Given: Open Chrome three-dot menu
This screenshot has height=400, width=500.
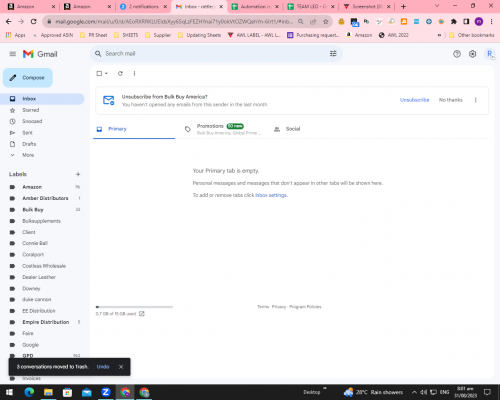Looking at the screenshot, I should (x=492, y=22).
